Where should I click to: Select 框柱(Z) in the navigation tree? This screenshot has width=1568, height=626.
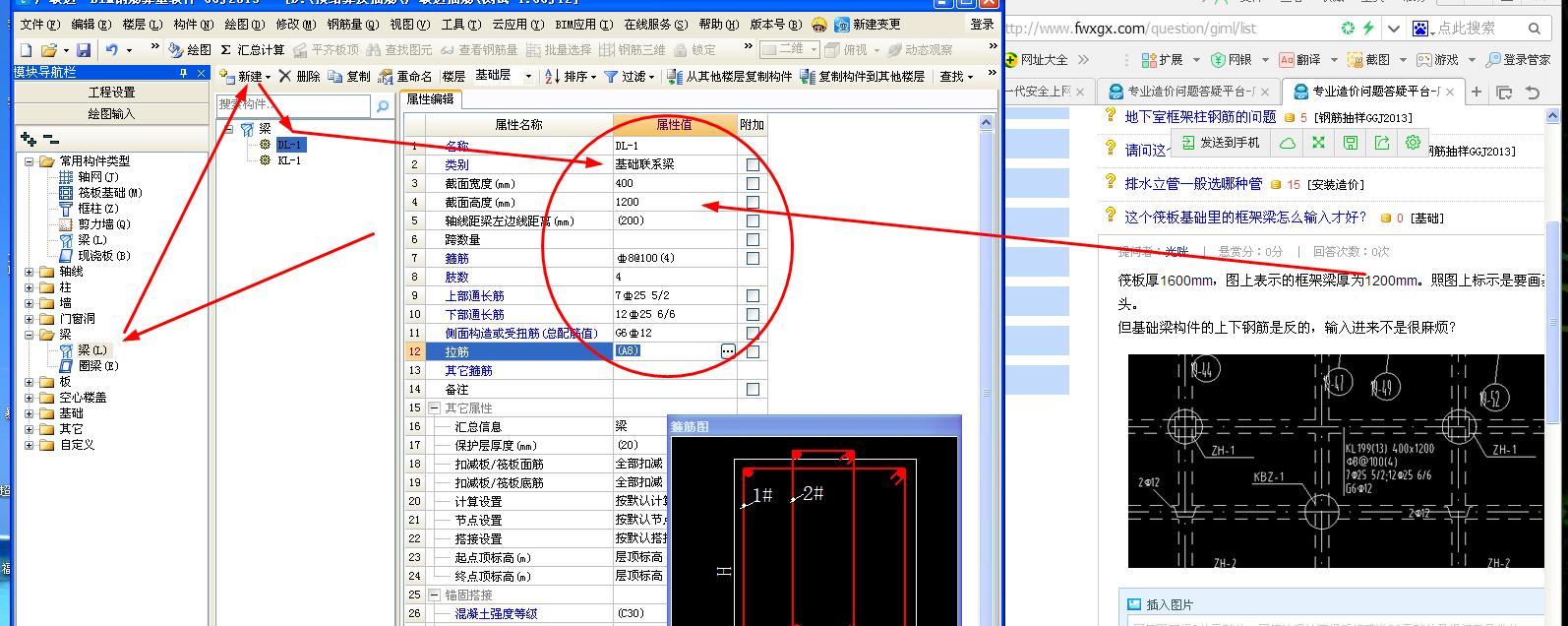pos(90,208)
